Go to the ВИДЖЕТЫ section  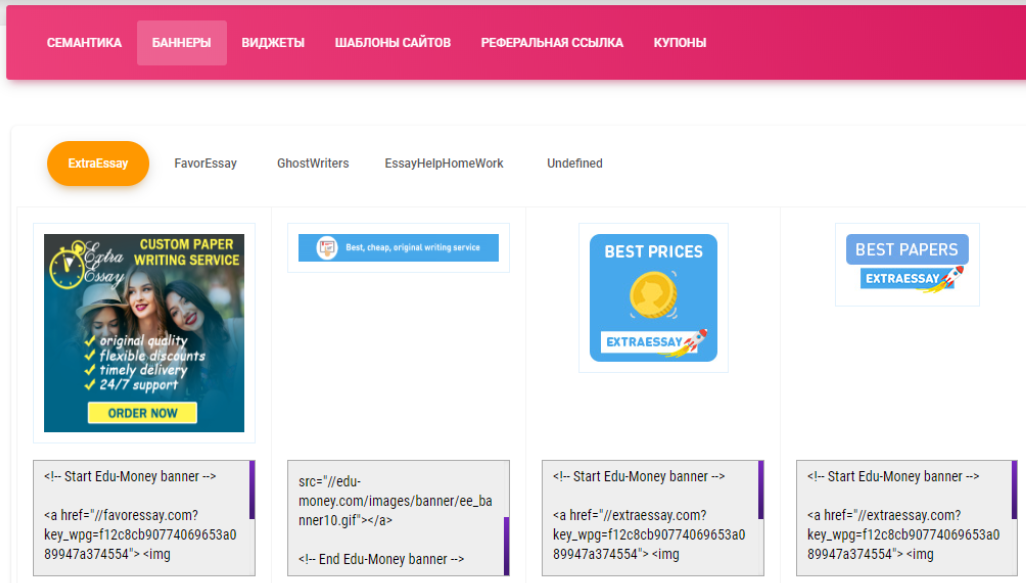[x=273, y=43]
